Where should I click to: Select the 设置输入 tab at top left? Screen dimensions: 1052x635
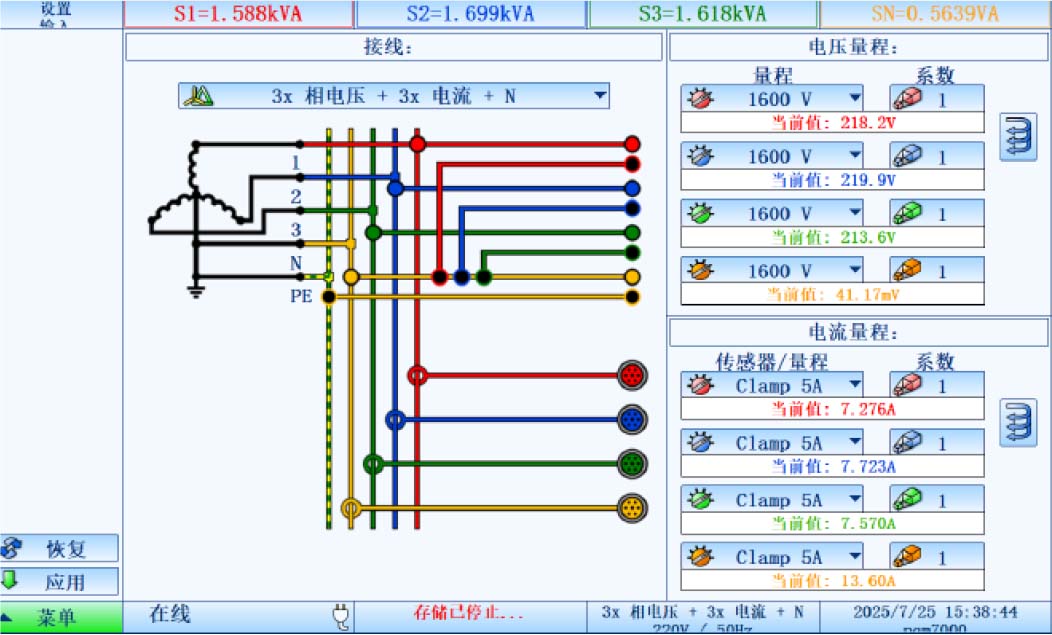pyautogui.click(x=55, y=14)
